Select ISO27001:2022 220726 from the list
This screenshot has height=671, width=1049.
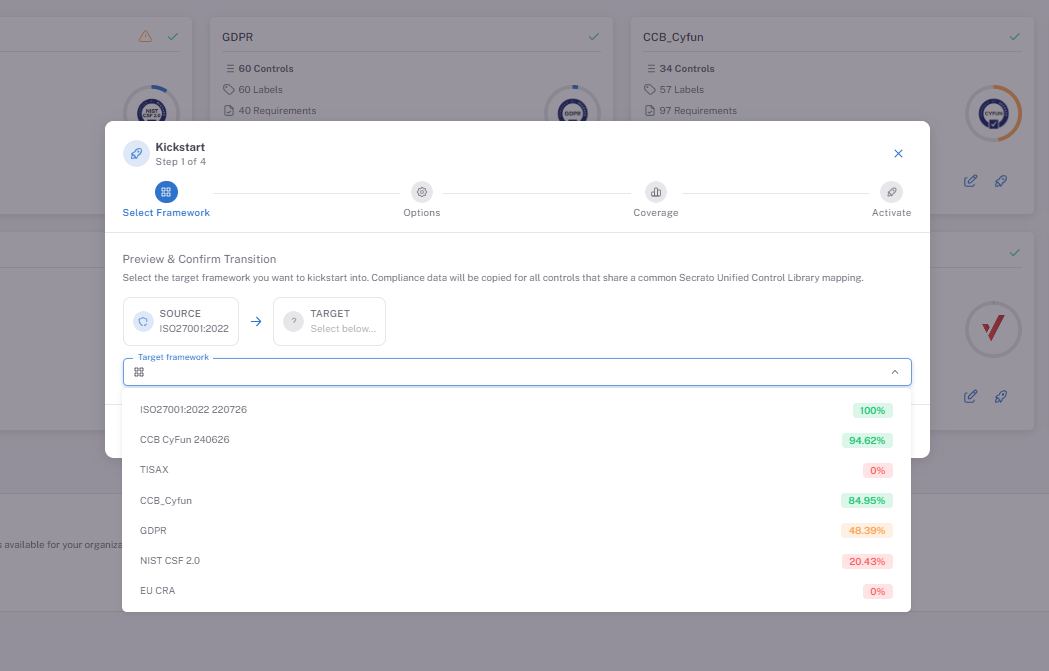pyautogui.click(x=516, y=409)
